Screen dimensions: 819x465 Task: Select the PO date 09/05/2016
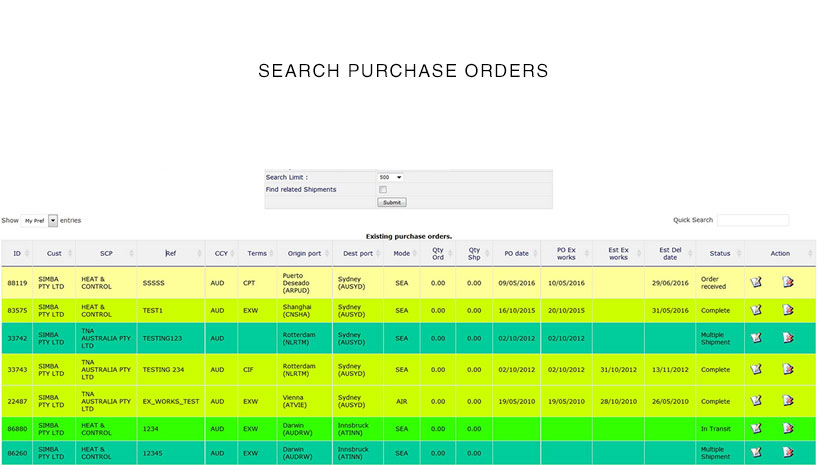pos(517,283)
